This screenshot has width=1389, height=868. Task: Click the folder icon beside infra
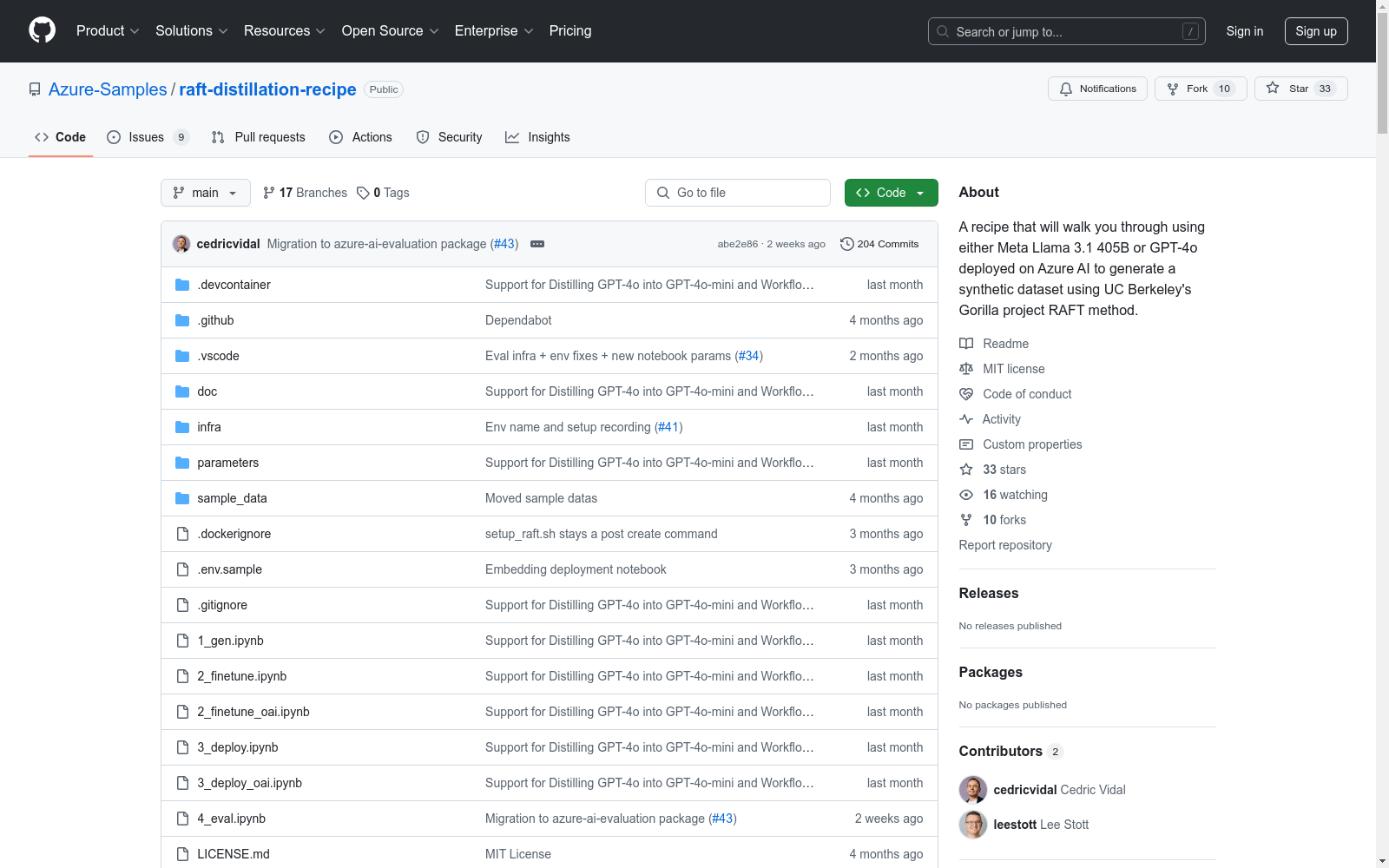182,427
